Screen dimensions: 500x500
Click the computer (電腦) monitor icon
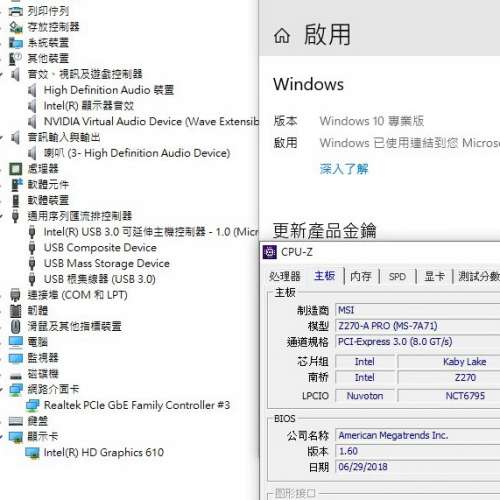coord(15,342)
